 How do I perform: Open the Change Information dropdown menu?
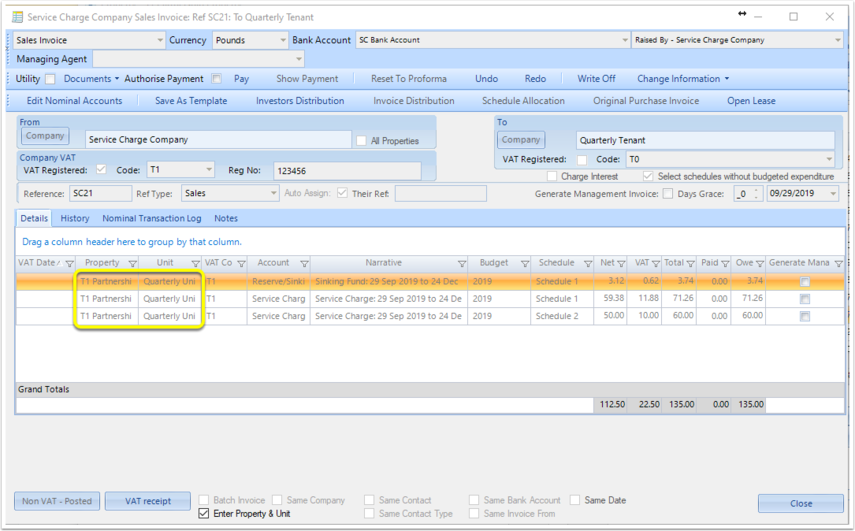coord(683,79)
